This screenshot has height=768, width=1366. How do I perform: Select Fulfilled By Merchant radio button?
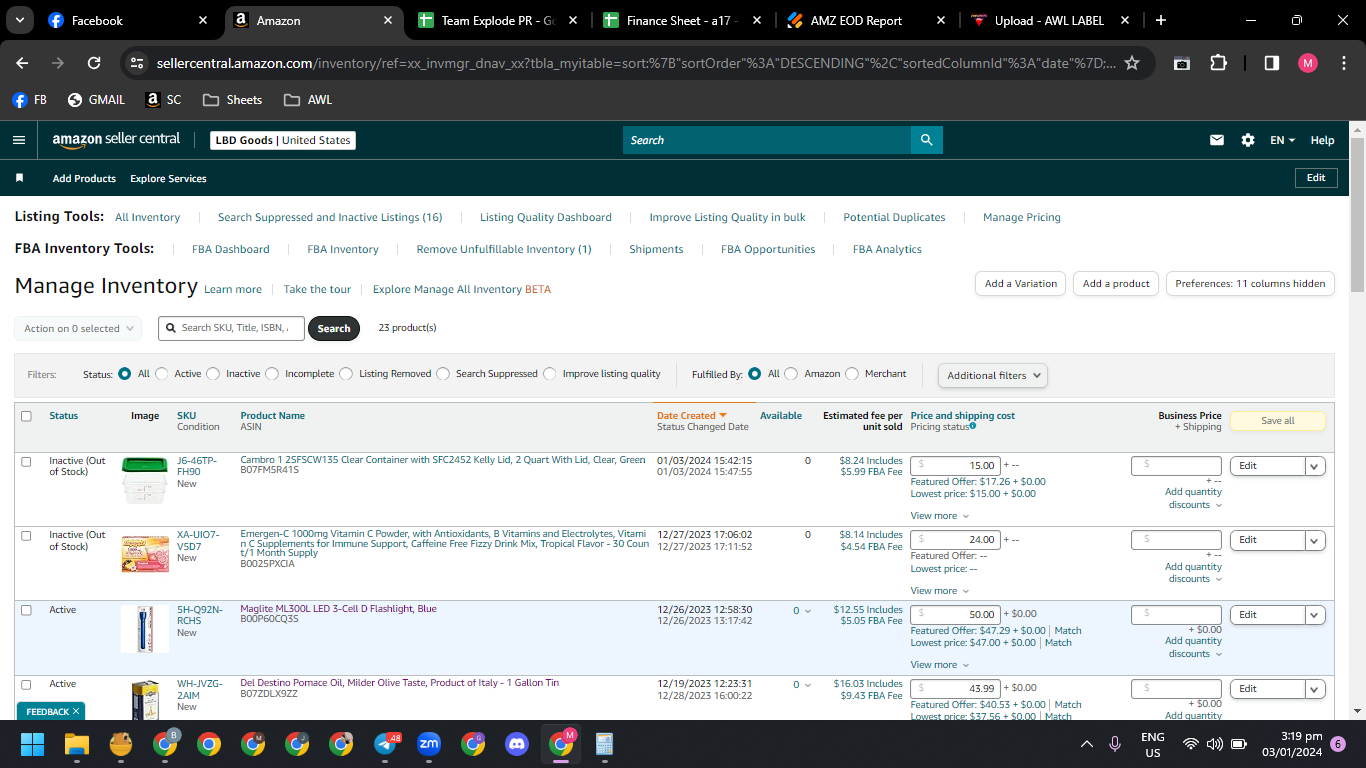tap(852, 374)
